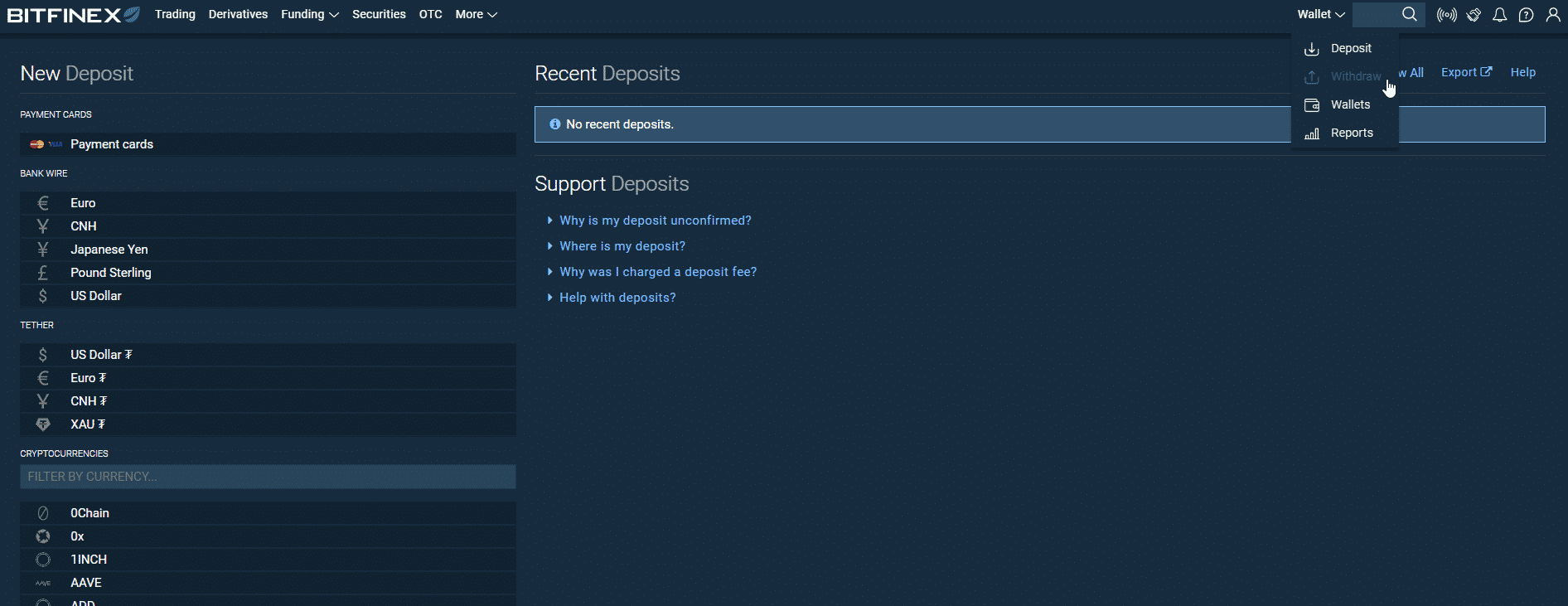The height and width of the screenshot is (606, 1568).
Task: Open the help question mark icon
Action: tap(1526, 15)
